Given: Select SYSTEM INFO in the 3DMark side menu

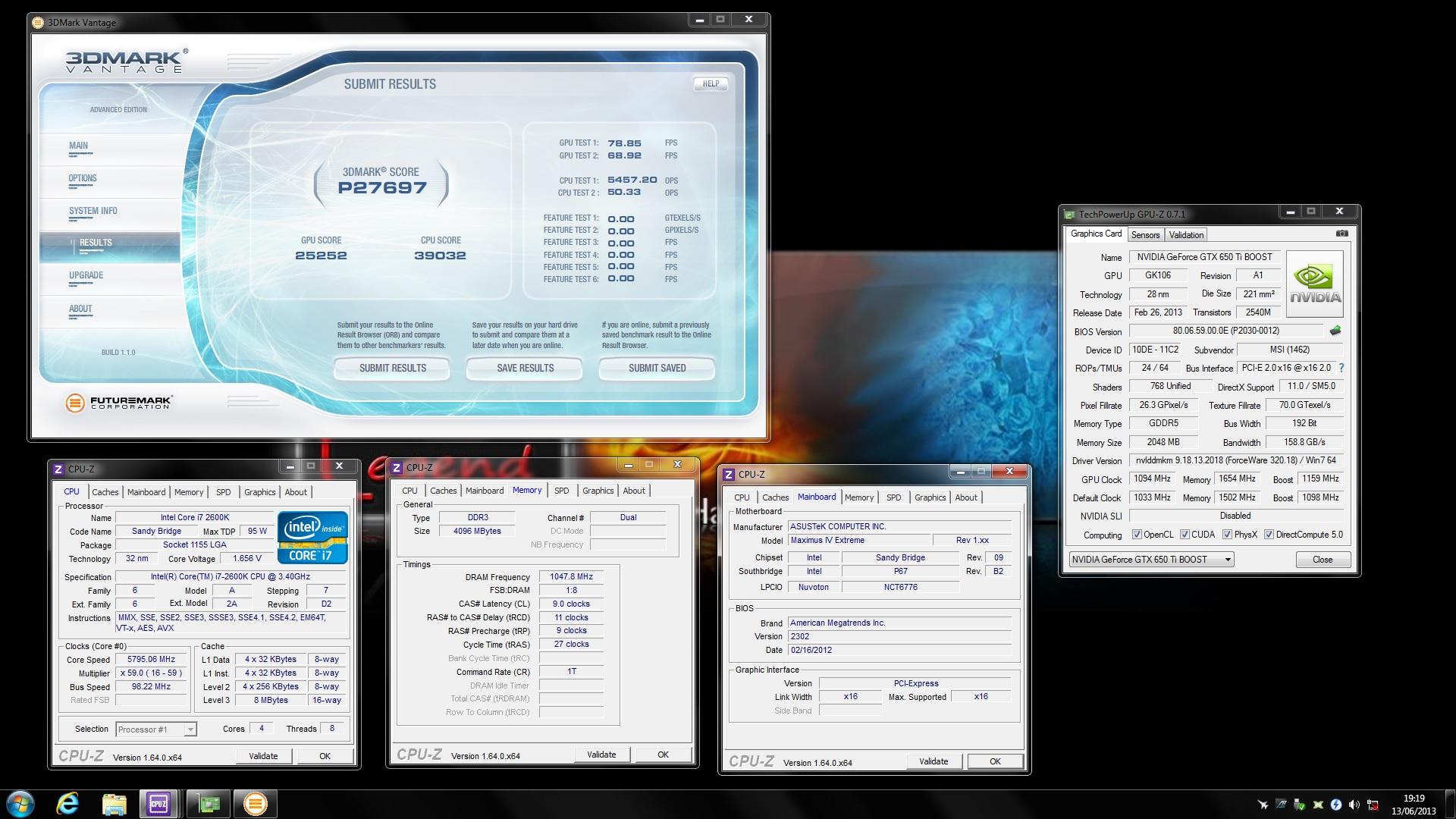Looking at the screenshot, I should [93, 211].
